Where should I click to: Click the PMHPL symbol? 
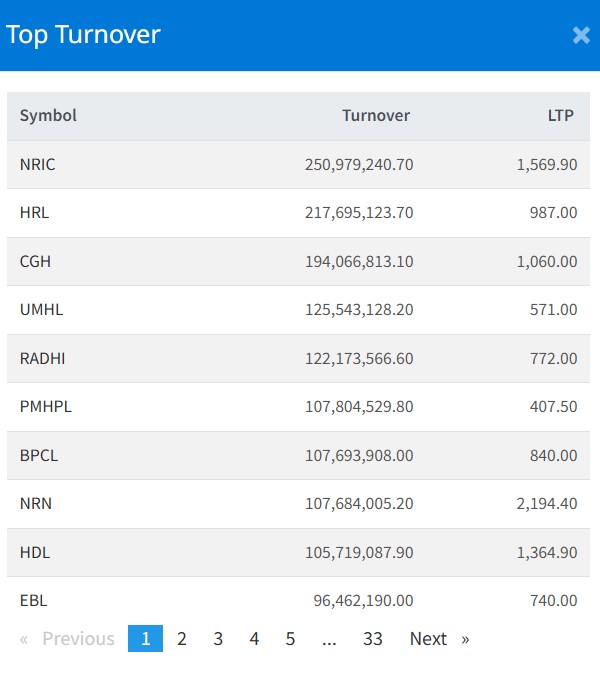46,407
